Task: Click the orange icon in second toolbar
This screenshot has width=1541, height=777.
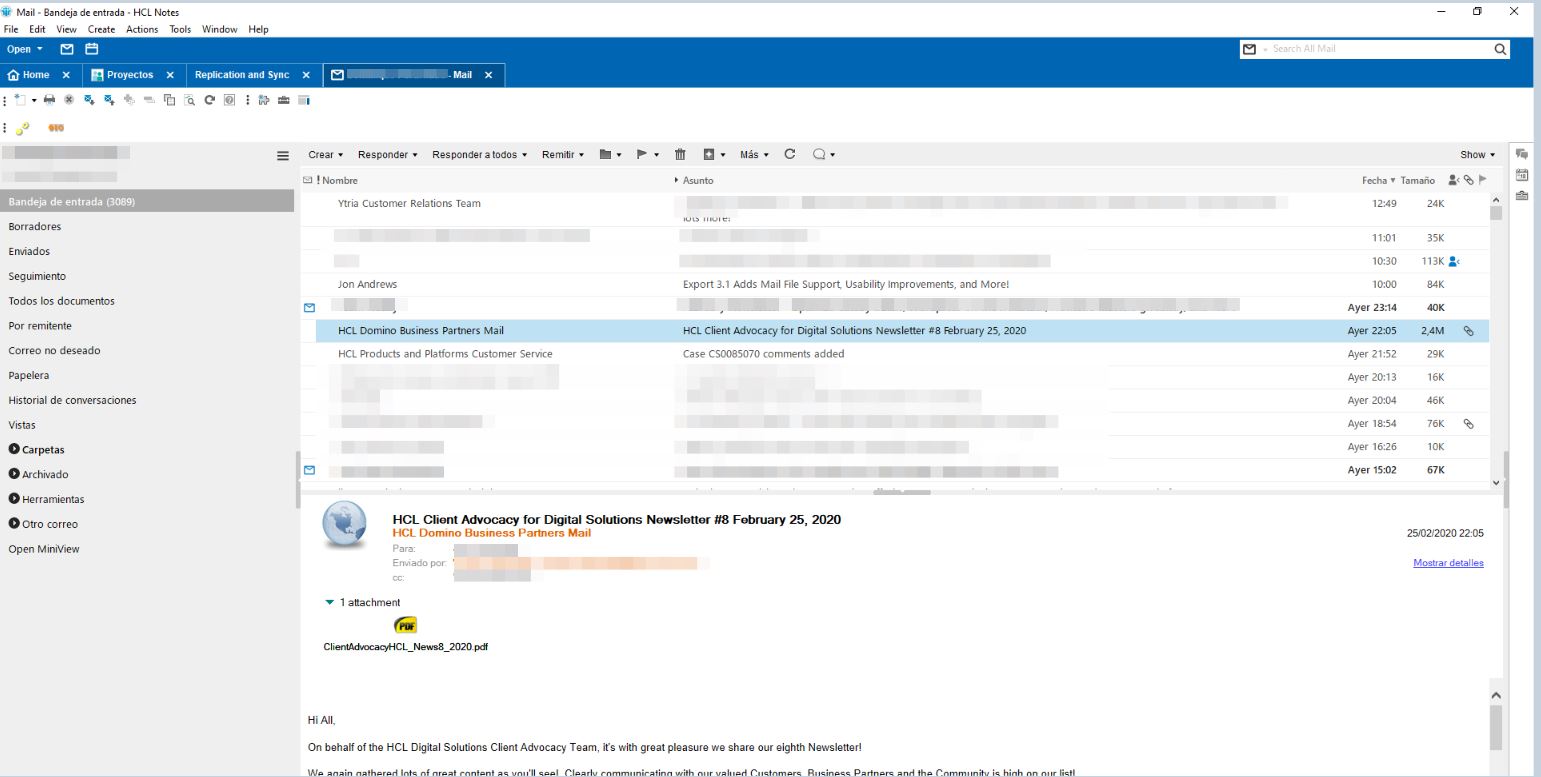Action: (x=56, y=128)
